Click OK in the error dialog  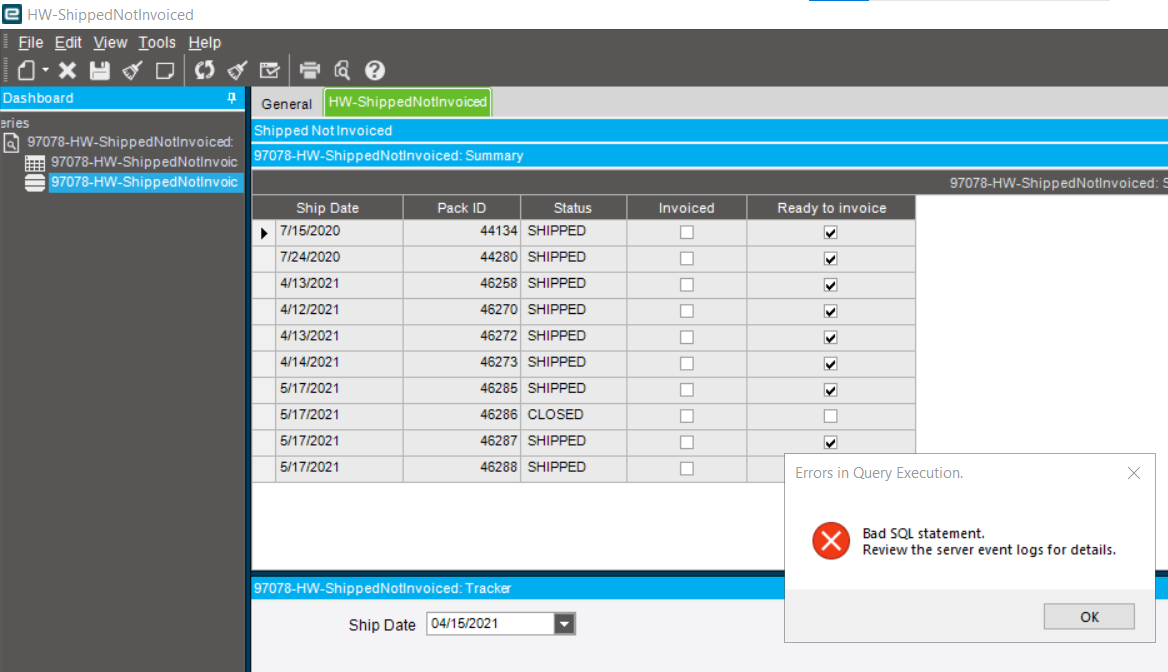click(x=1088, y=617)
